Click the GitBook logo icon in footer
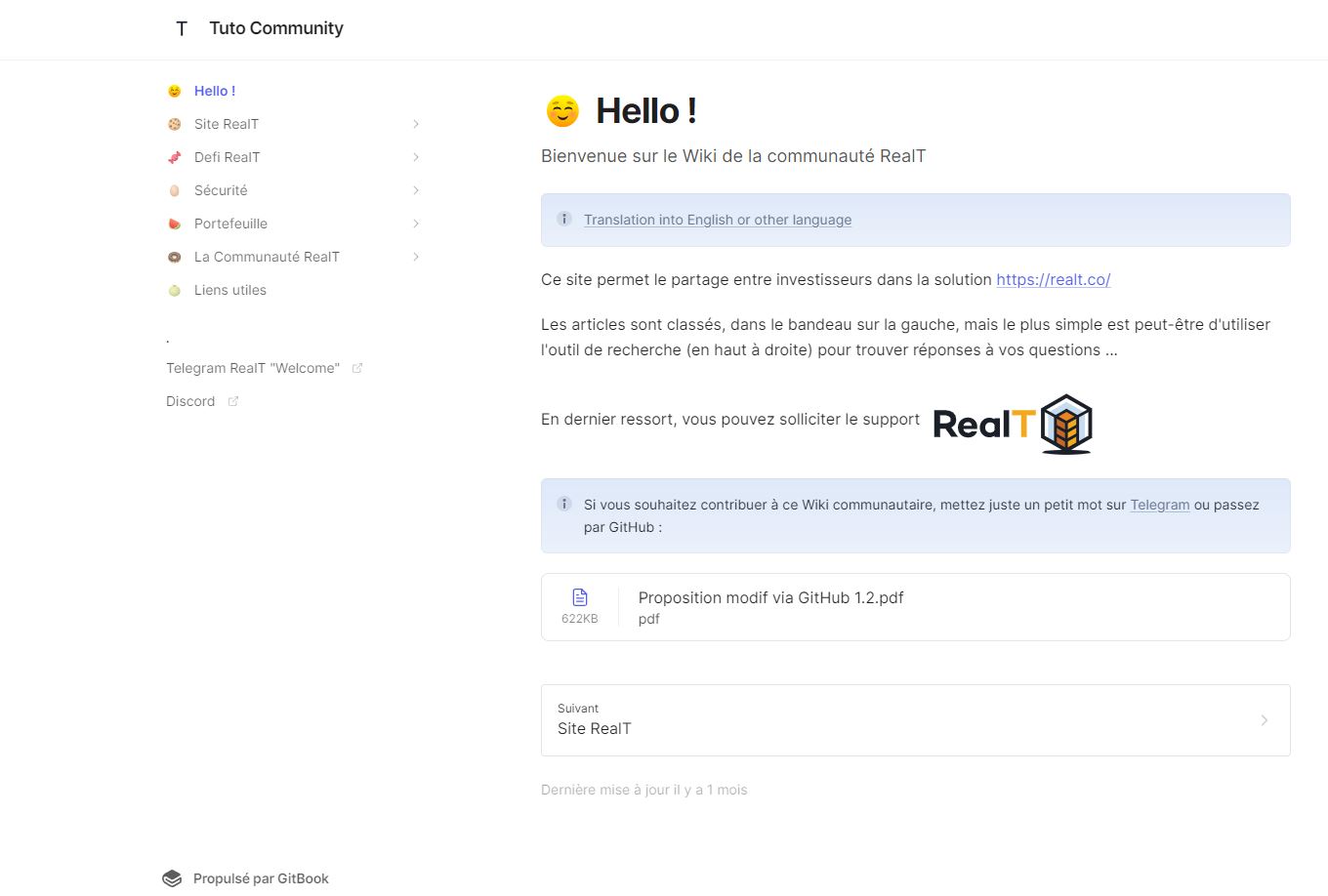1328x896 pixels. (172, 878)
